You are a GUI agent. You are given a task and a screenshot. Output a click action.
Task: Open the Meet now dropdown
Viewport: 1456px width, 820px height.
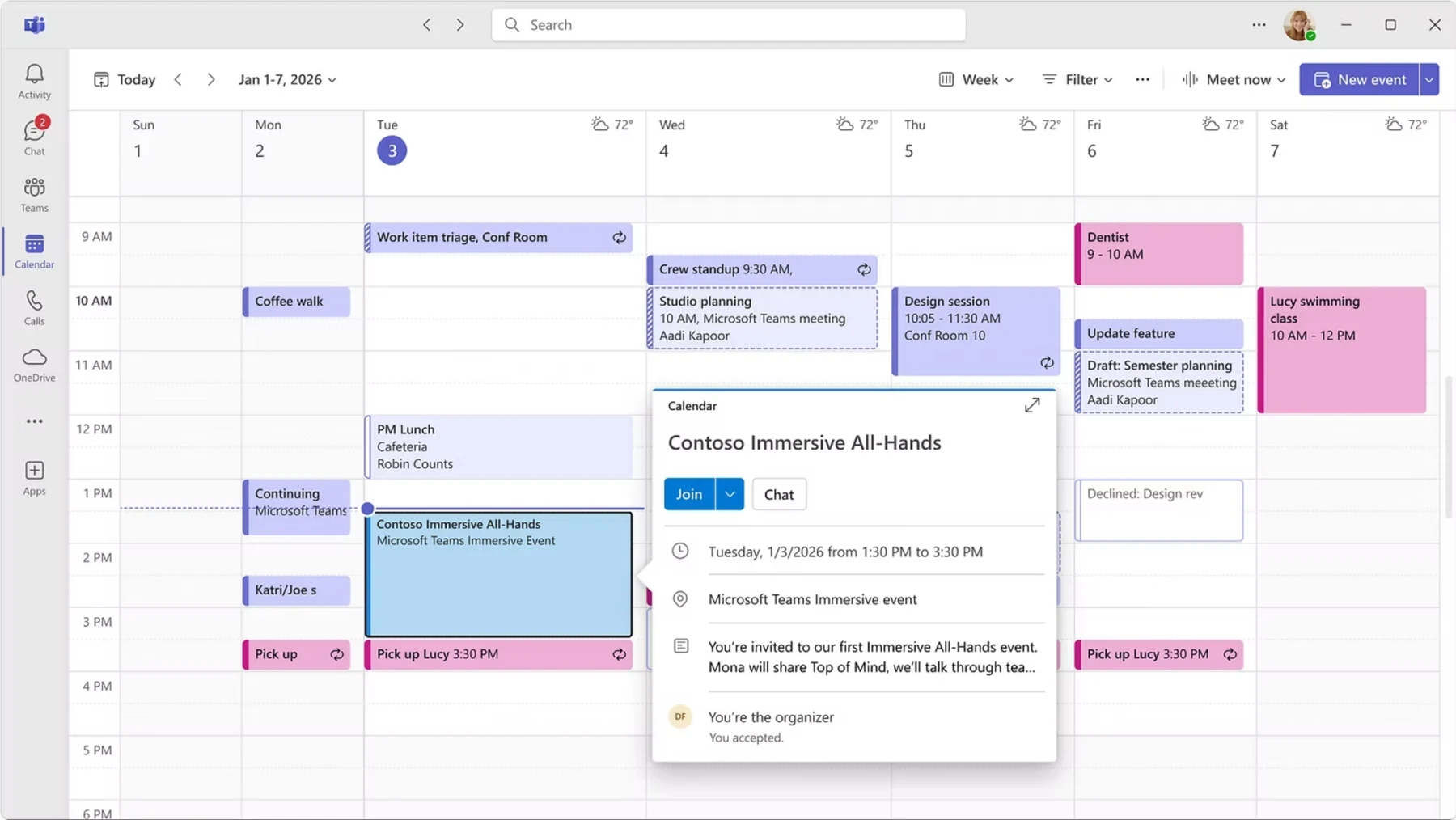click(x=1234, y=79)
